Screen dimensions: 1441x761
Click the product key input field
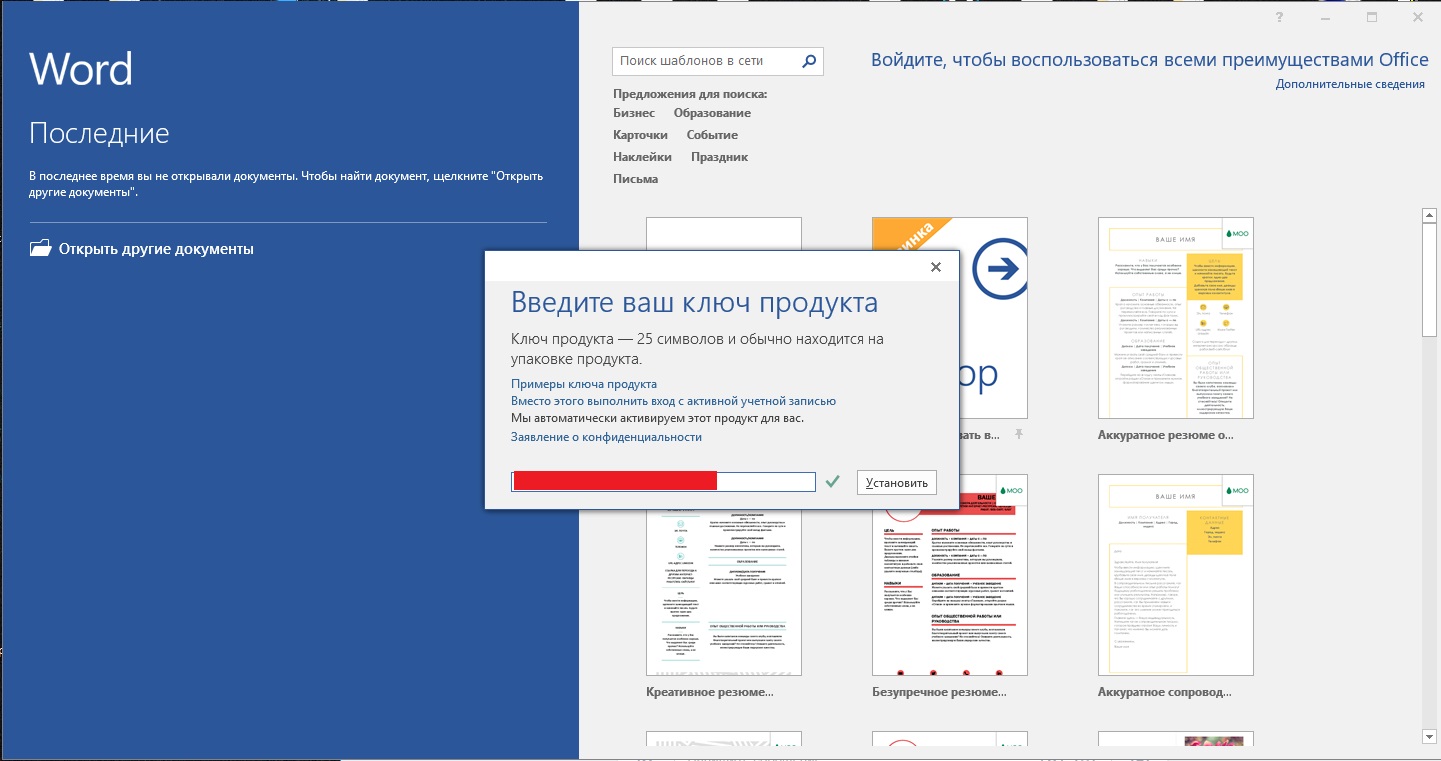tap(663, 482)
